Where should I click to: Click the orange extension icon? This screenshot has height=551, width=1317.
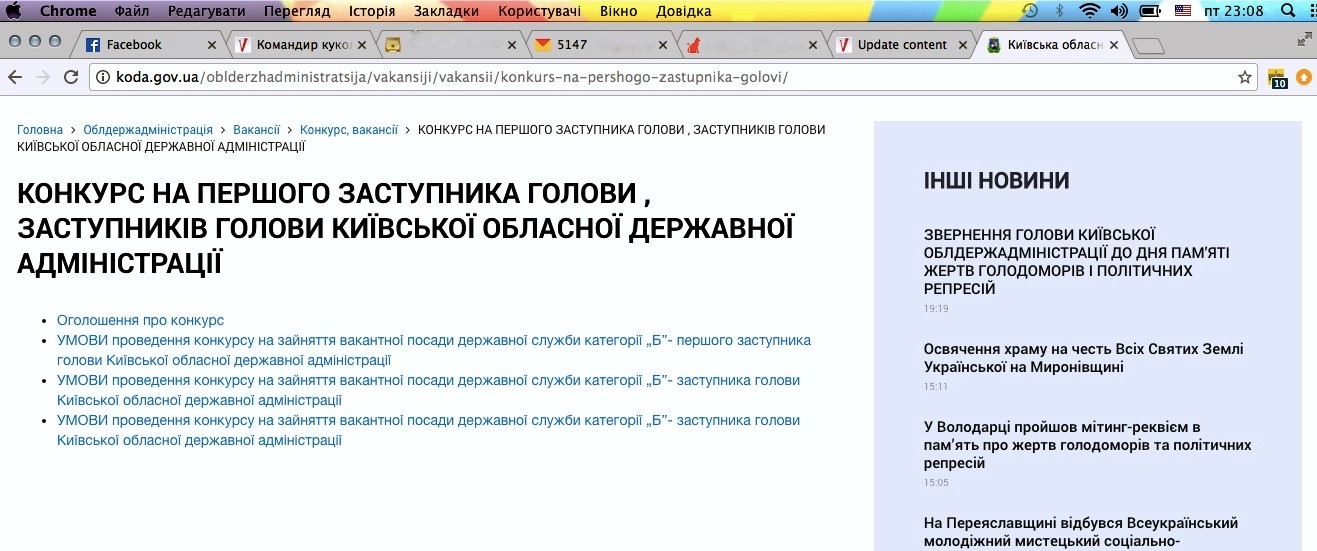(1304, 77)
